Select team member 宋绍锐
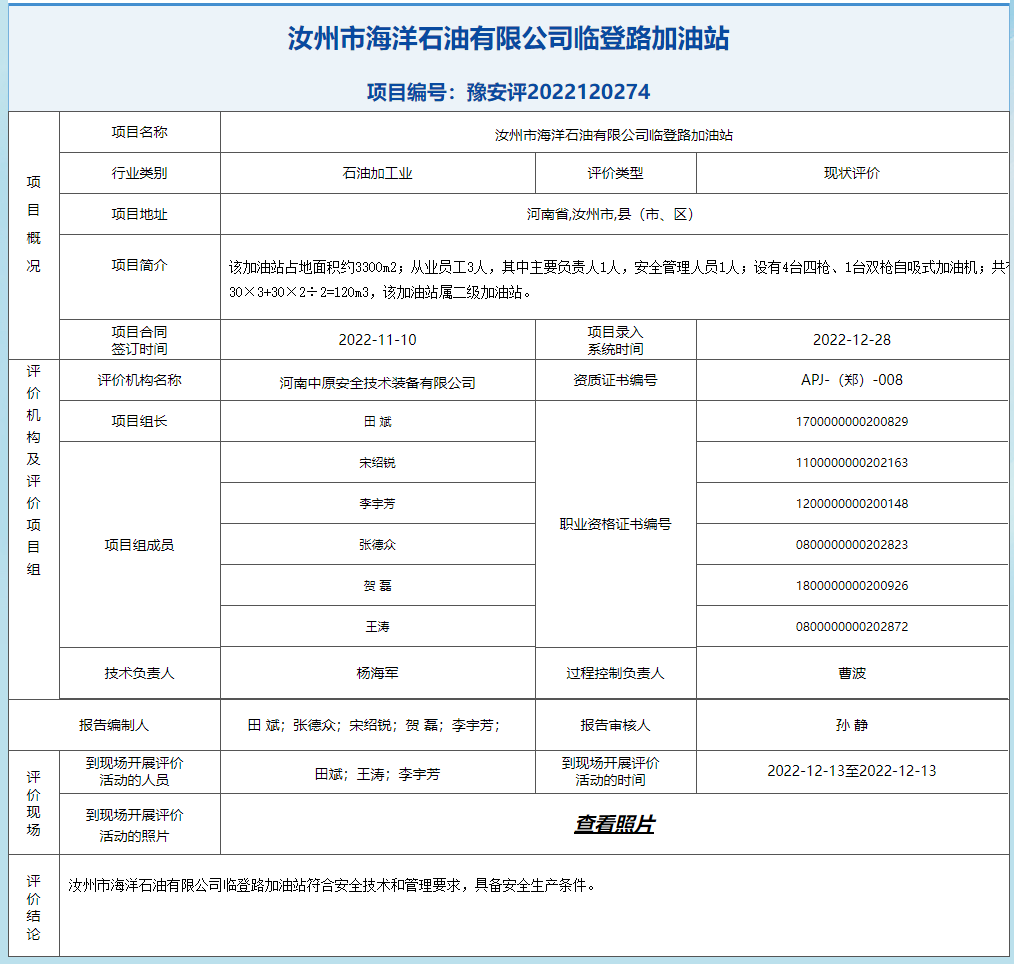The width and height of the screenshot is (1014, 964). [x=377, y=463]
